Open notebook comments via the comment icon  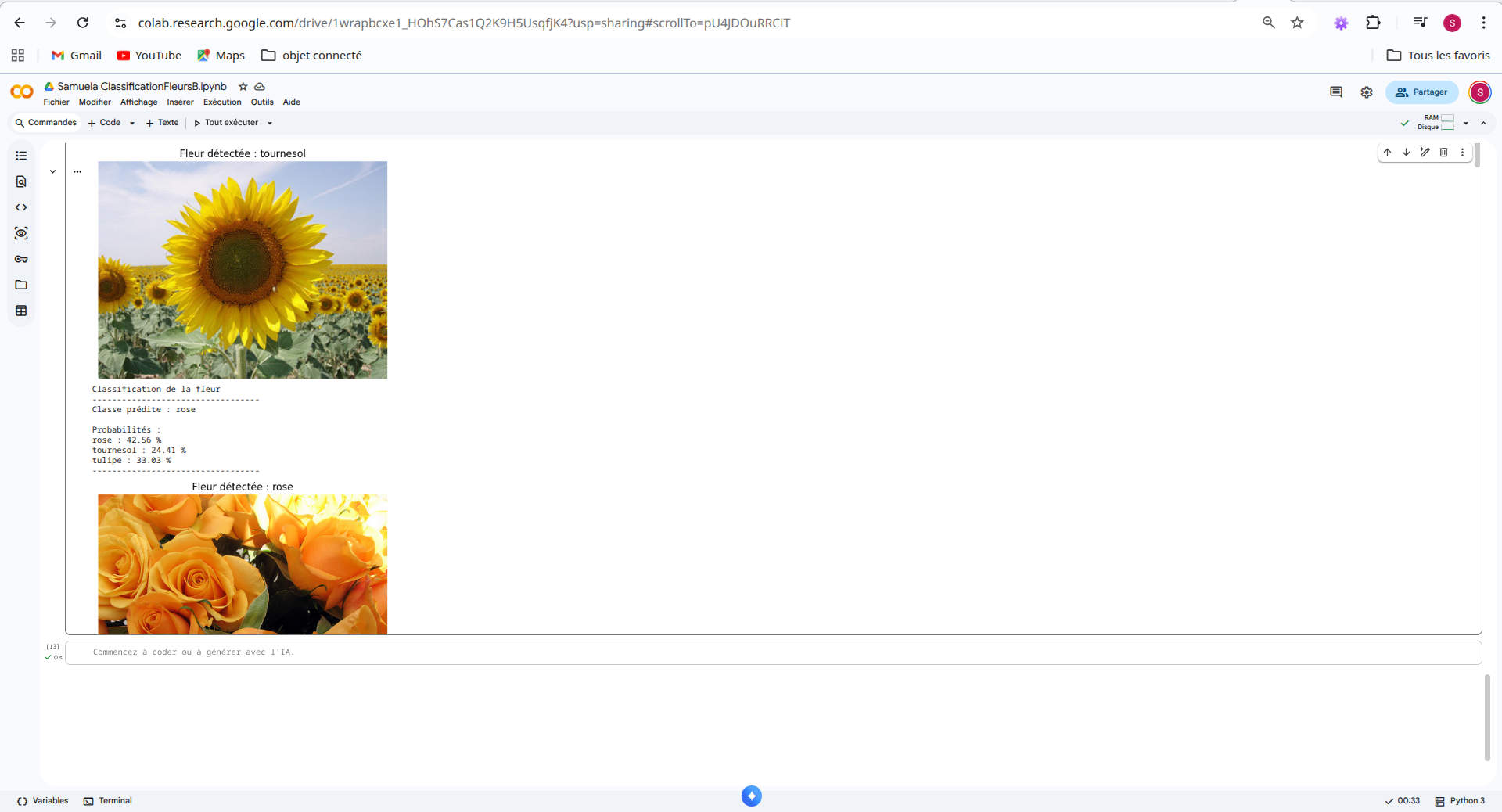coord(1336,92)
